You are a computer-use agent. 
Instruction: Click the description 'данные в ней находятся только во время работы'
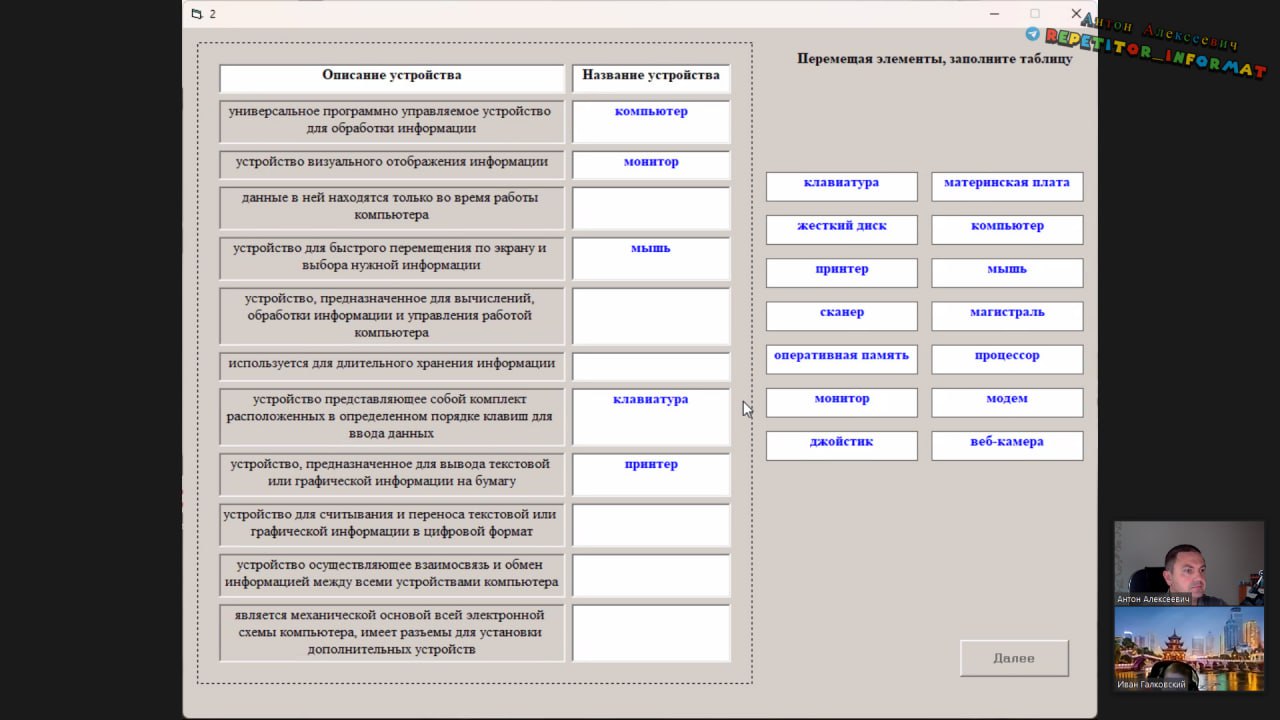click(392, 208)
